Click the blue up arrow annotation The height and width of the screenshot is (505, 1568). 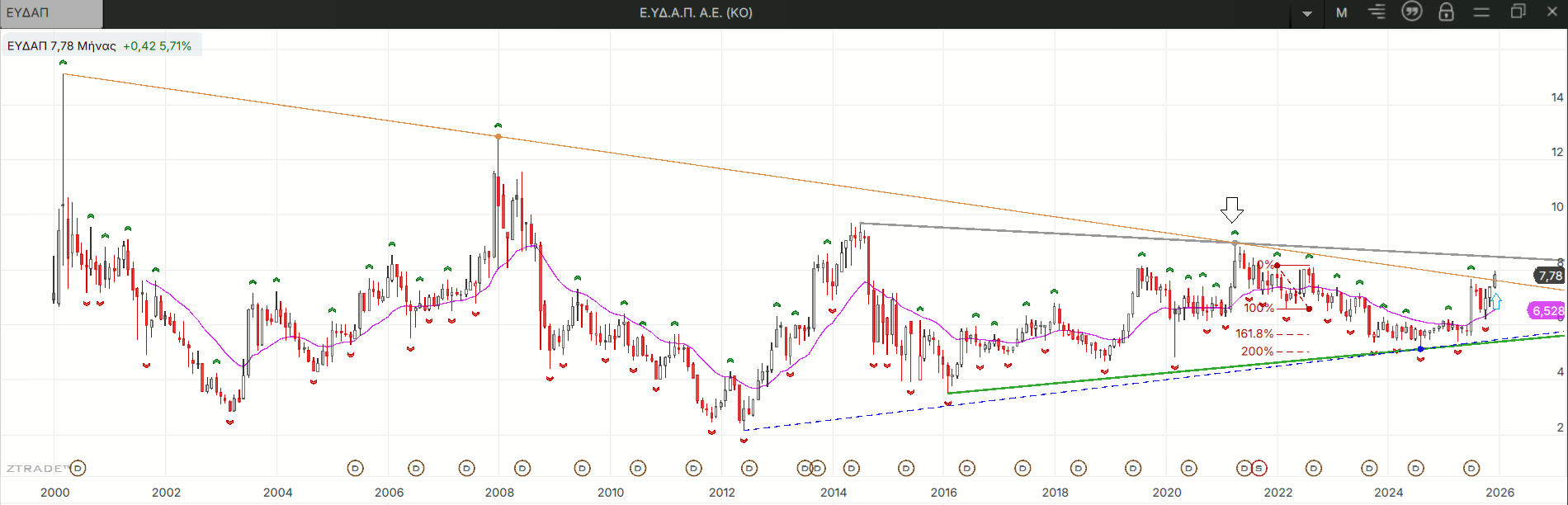click(1495, 302)
